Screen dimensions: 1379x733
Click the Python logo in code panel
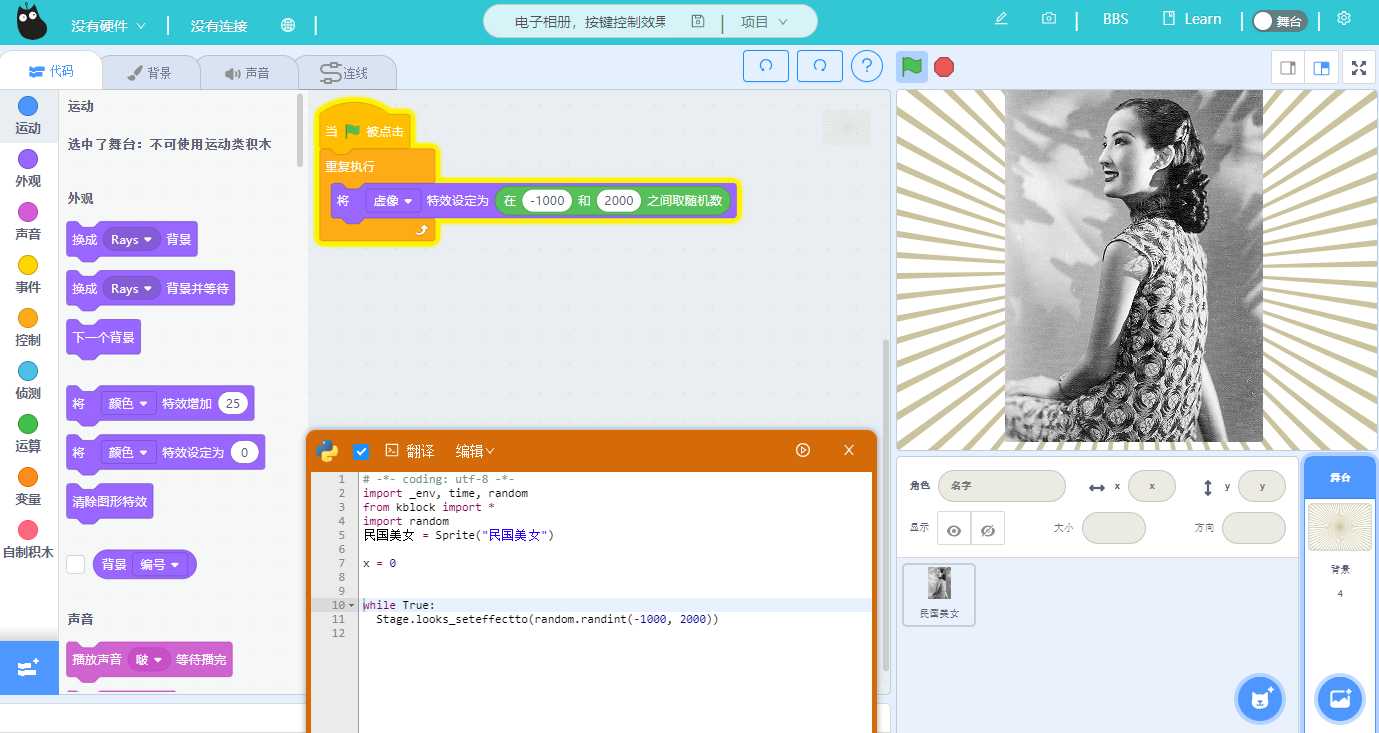[x=327, y=451]
